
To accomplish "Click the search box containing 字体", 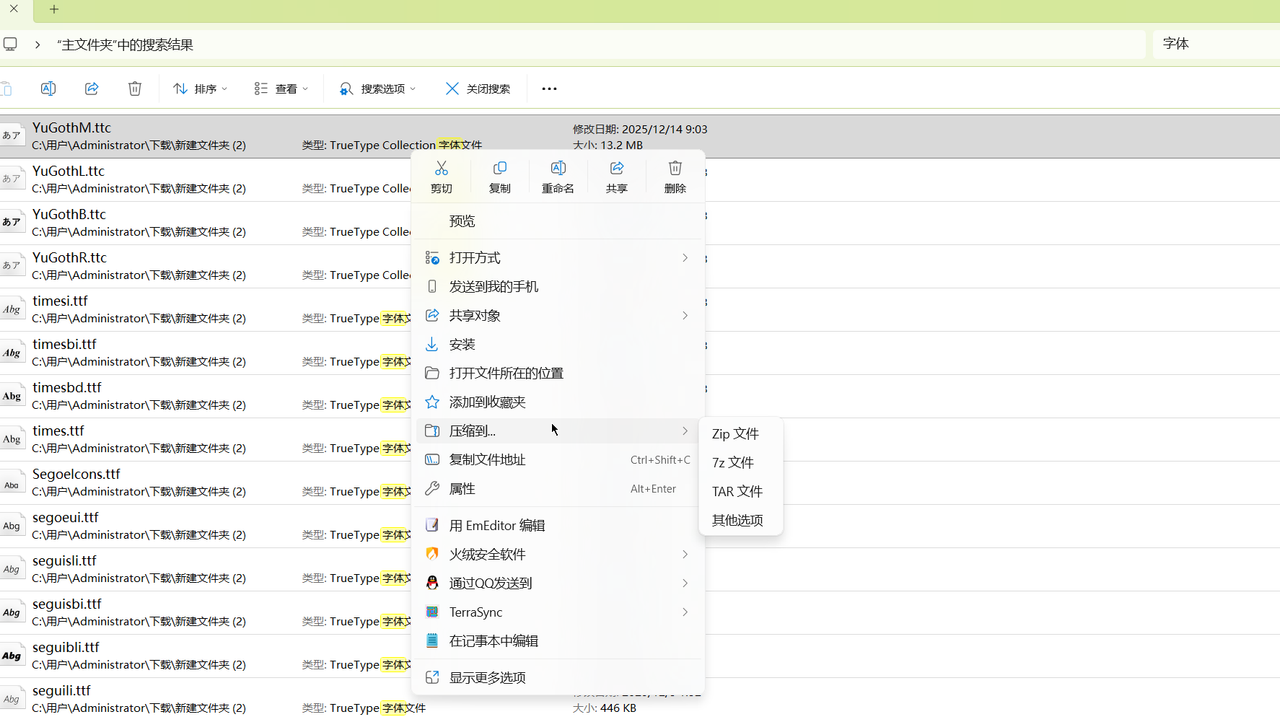I will (1216, 44).
